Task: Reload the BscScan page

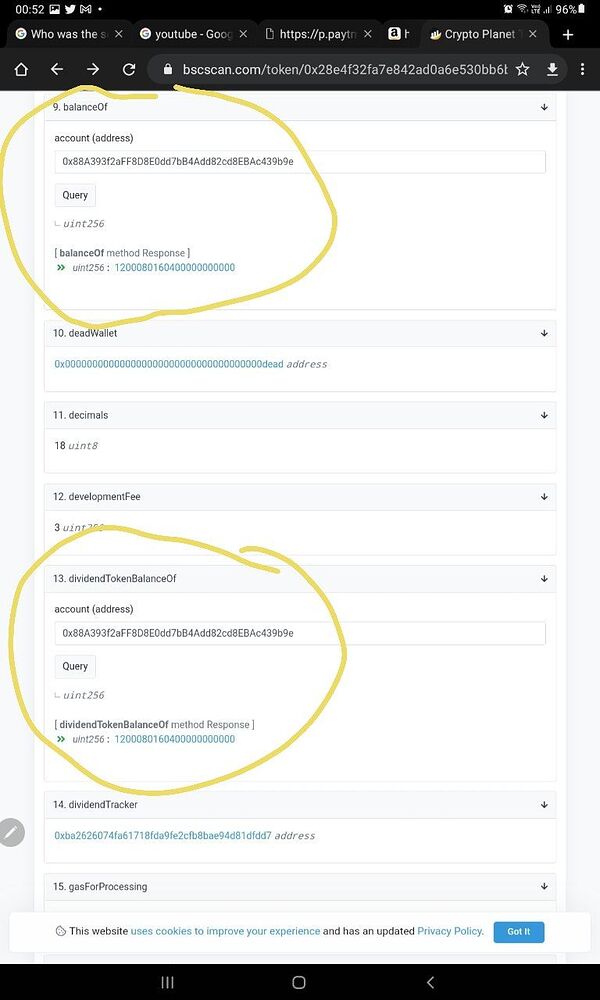Action: point(129,70)
